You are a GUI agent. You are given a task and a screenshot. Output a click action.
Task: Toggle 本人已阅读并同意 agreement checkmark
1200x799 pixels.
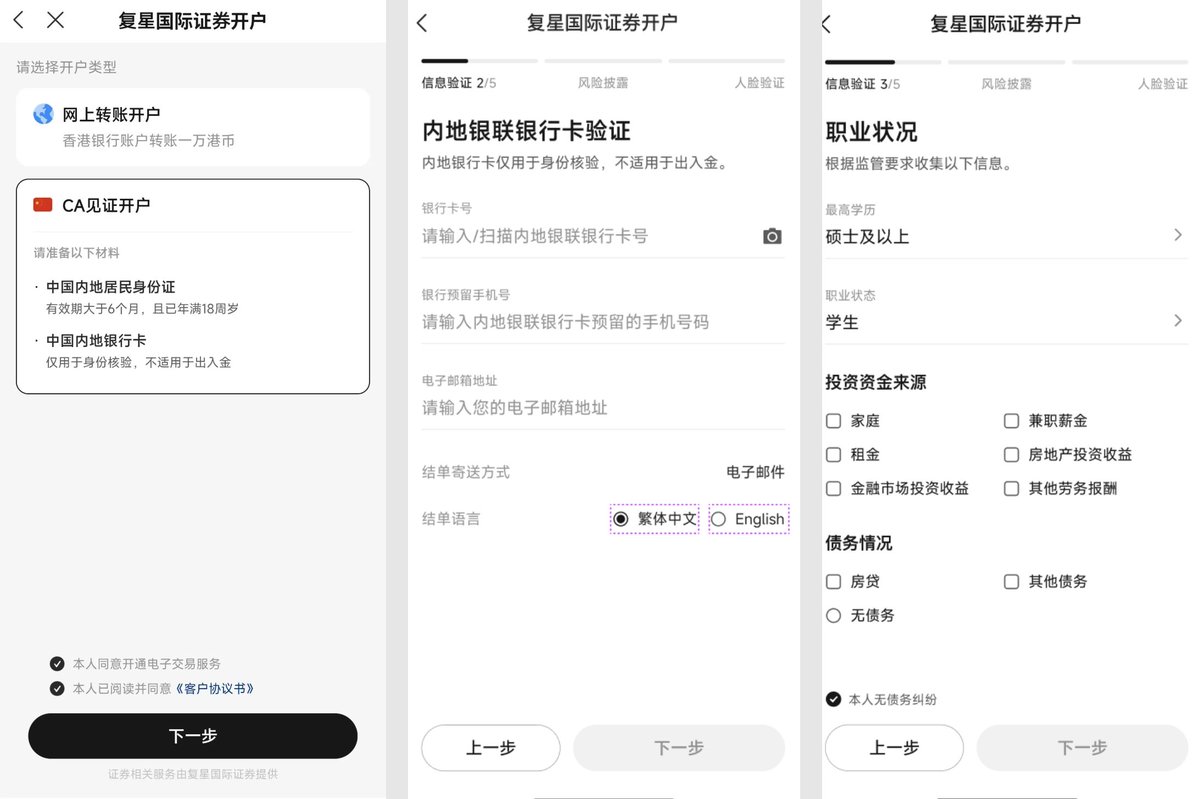click(57, 688)
